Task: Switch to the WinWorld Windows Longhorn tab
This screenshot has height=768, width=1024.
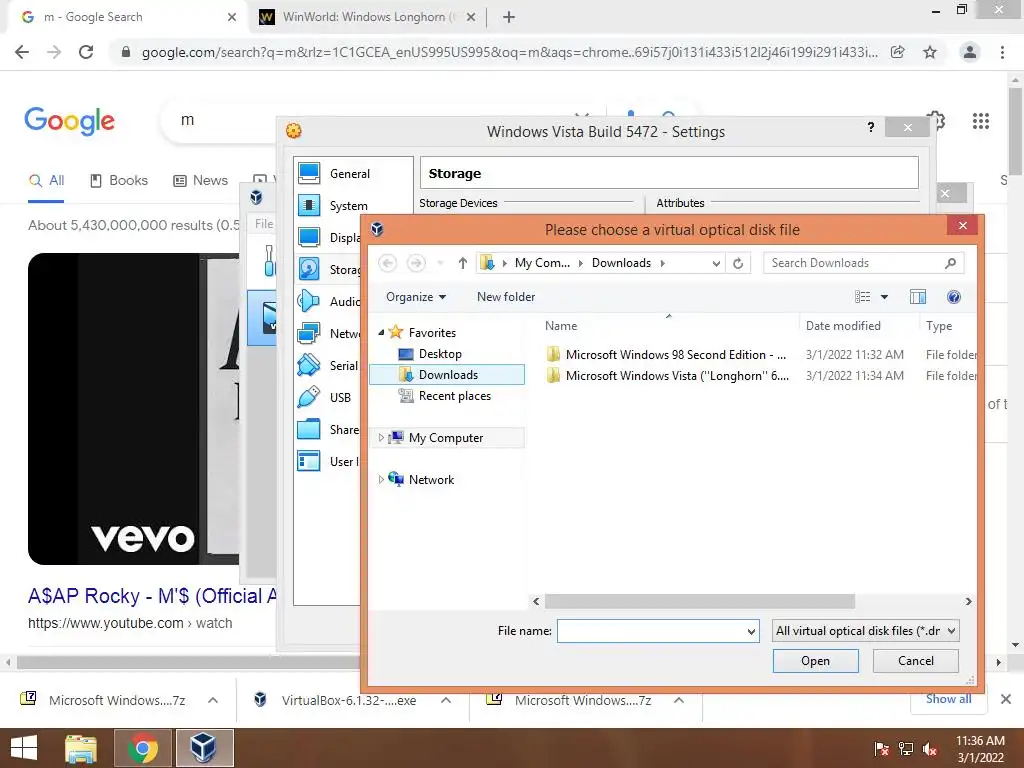Action: [368, 17]
